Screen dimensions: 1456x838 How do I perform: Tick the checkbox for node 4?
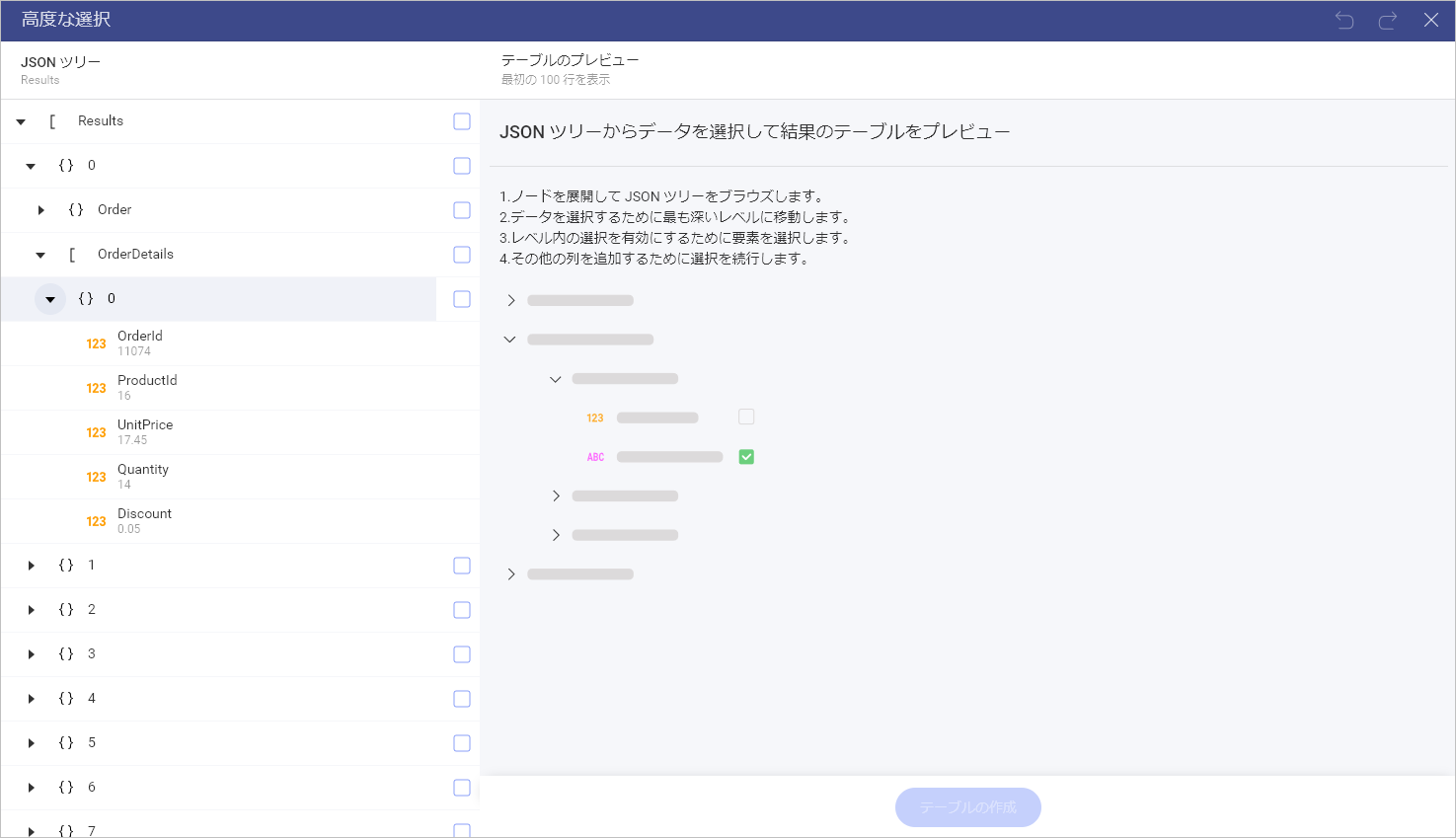(462, 699)
